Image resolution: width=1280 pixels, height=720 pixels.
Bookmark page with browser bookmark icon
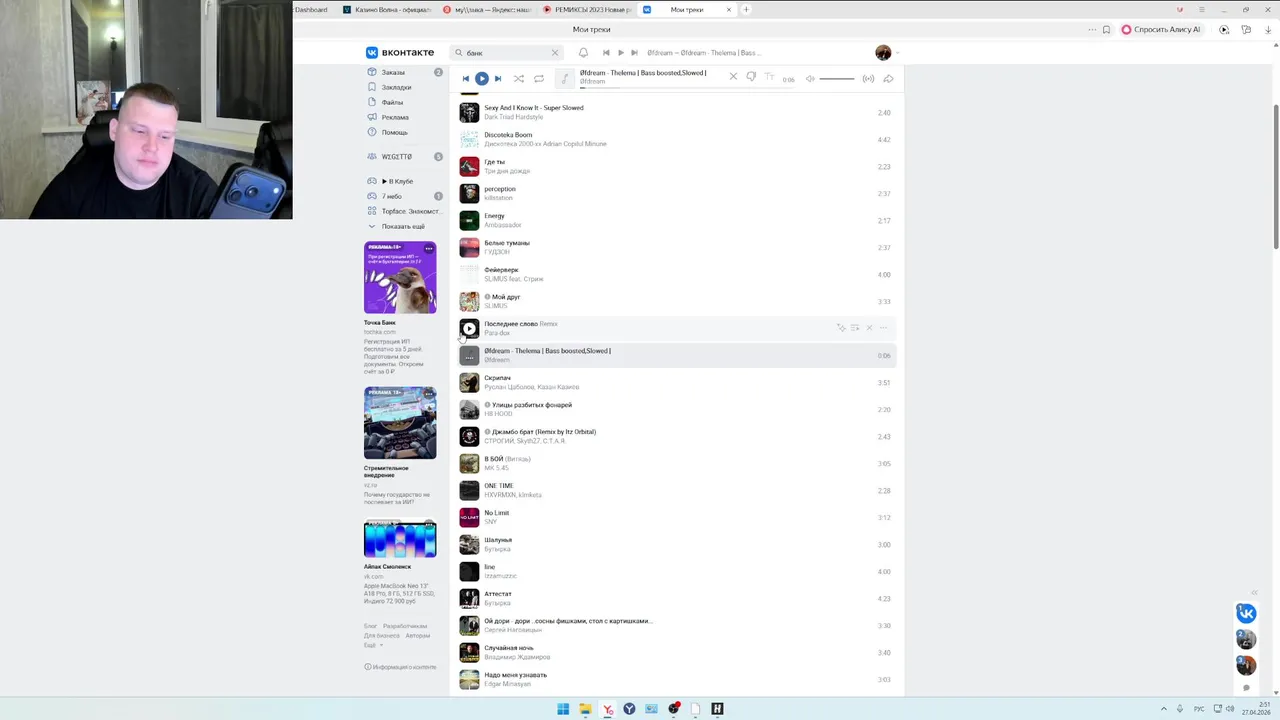[x=1106, y=30]
